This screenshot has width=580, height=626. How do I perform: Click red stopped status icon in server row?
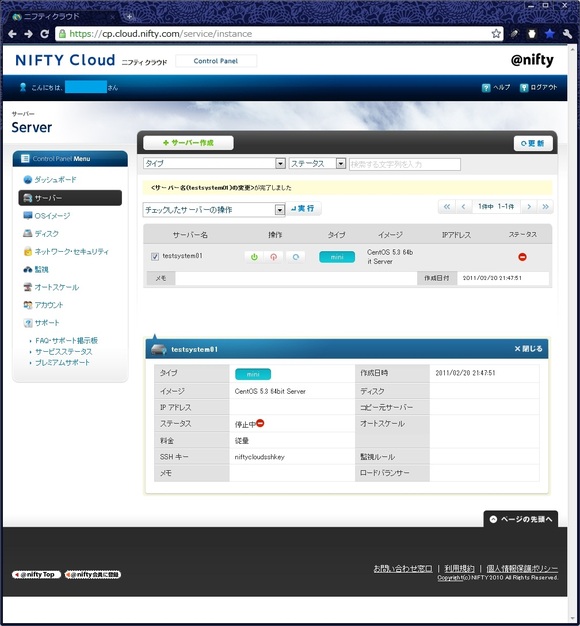tap(522, 257)
